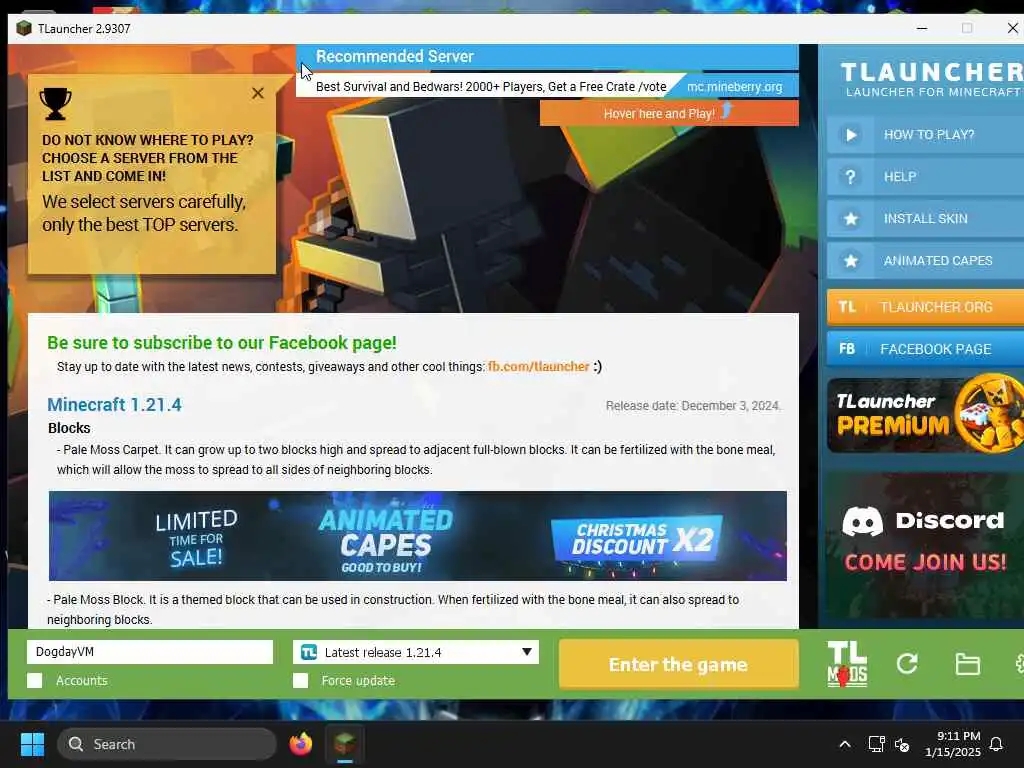Screen dimensions: 1024x768
Task: Open the Facebook Page menu item
Action: (x=925, y=349)
